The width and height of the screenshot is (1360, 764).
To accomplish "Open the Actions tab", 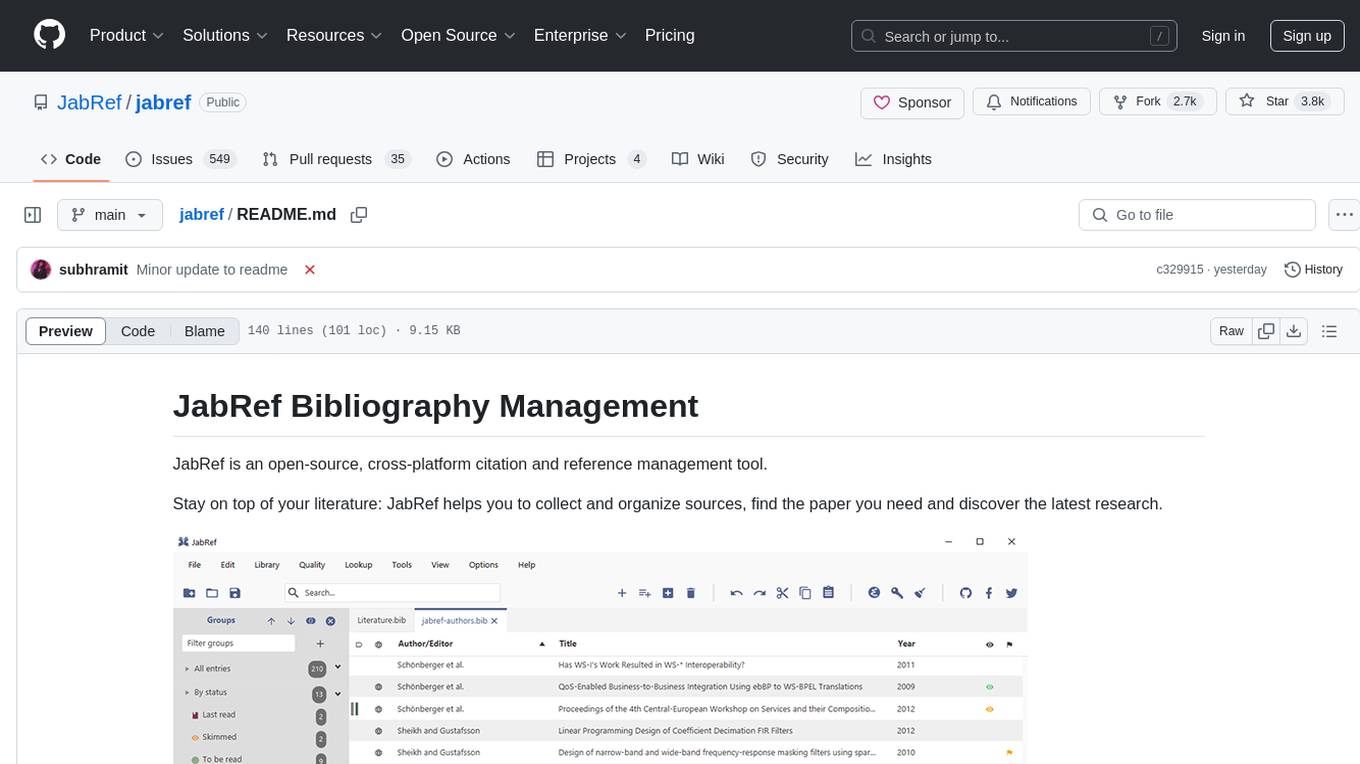I will pyautogui.click(x=473, y=159).
